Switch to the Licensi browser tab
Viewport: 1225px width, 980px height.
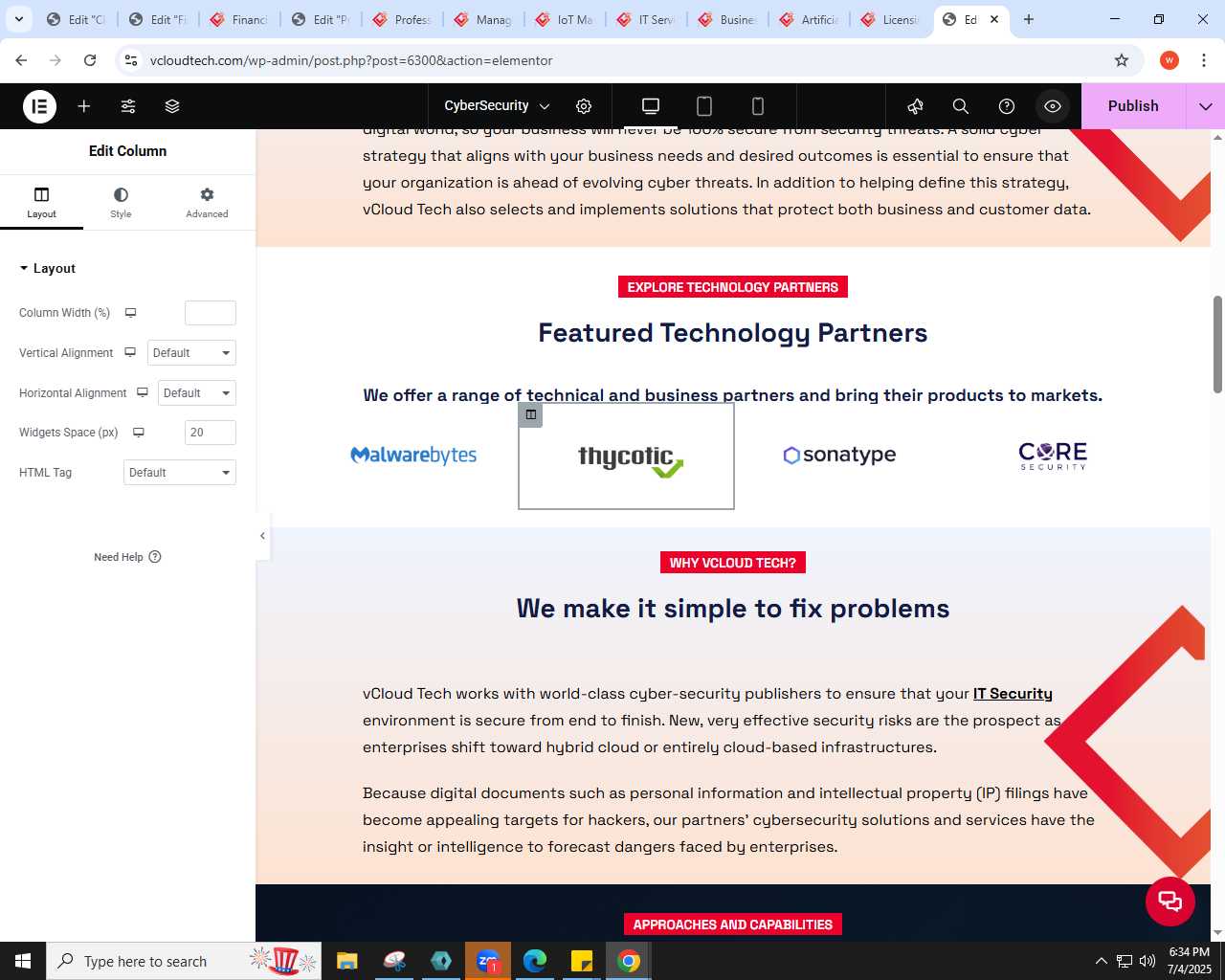coord(890,19)
